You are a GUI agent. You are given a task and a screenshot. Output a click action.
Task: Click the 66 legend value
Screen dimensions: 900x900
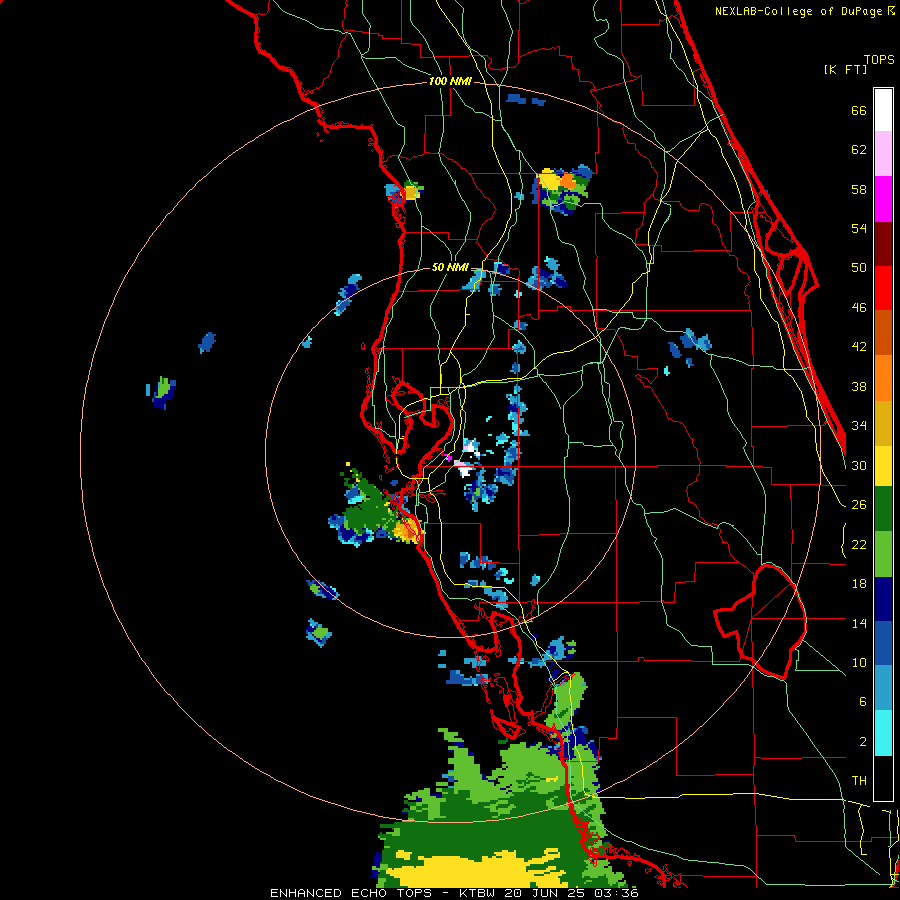pos(859,110)
